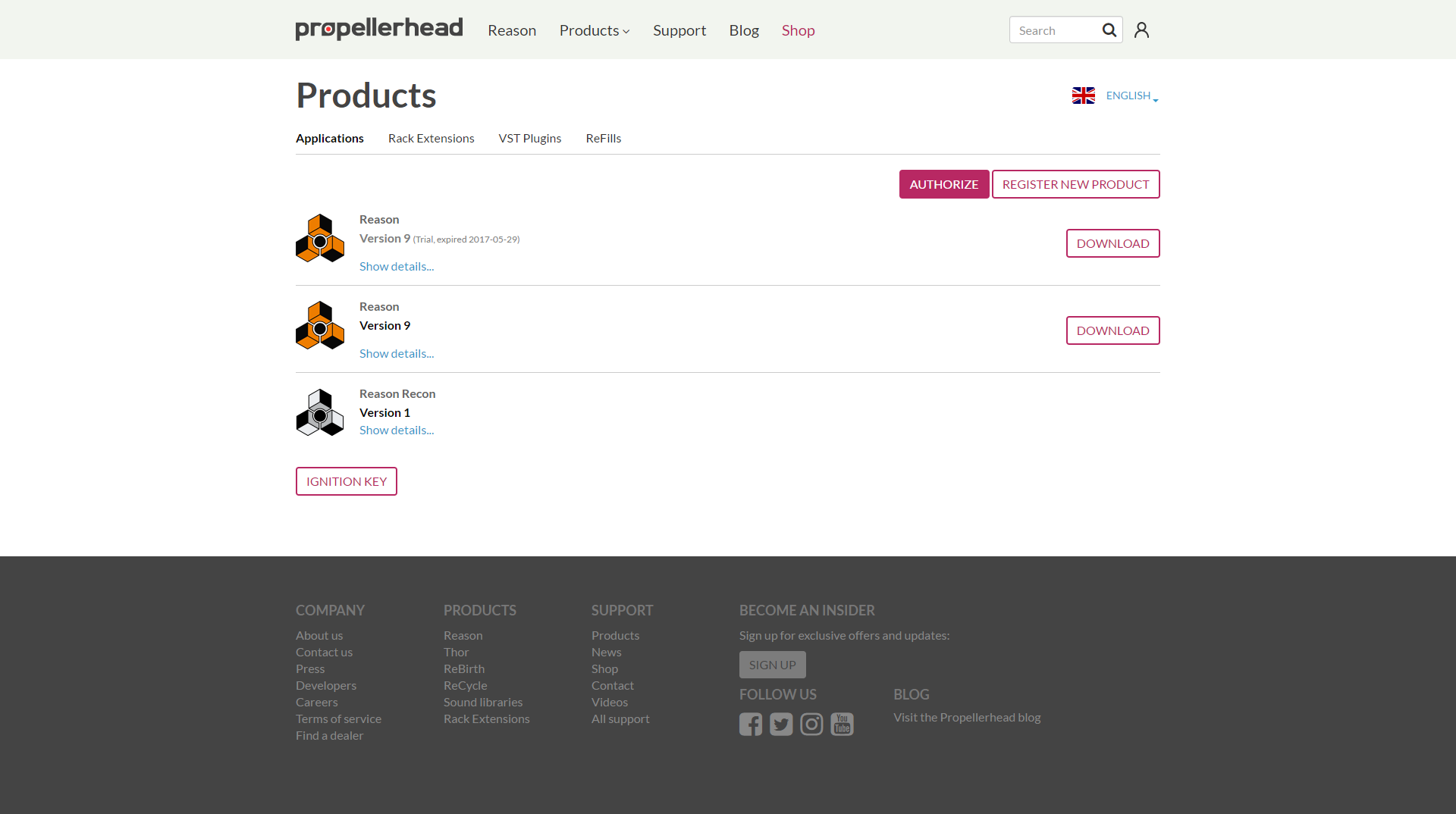Open the Shop navigation item
This screenshot has height=814, width=1456.
799,30
